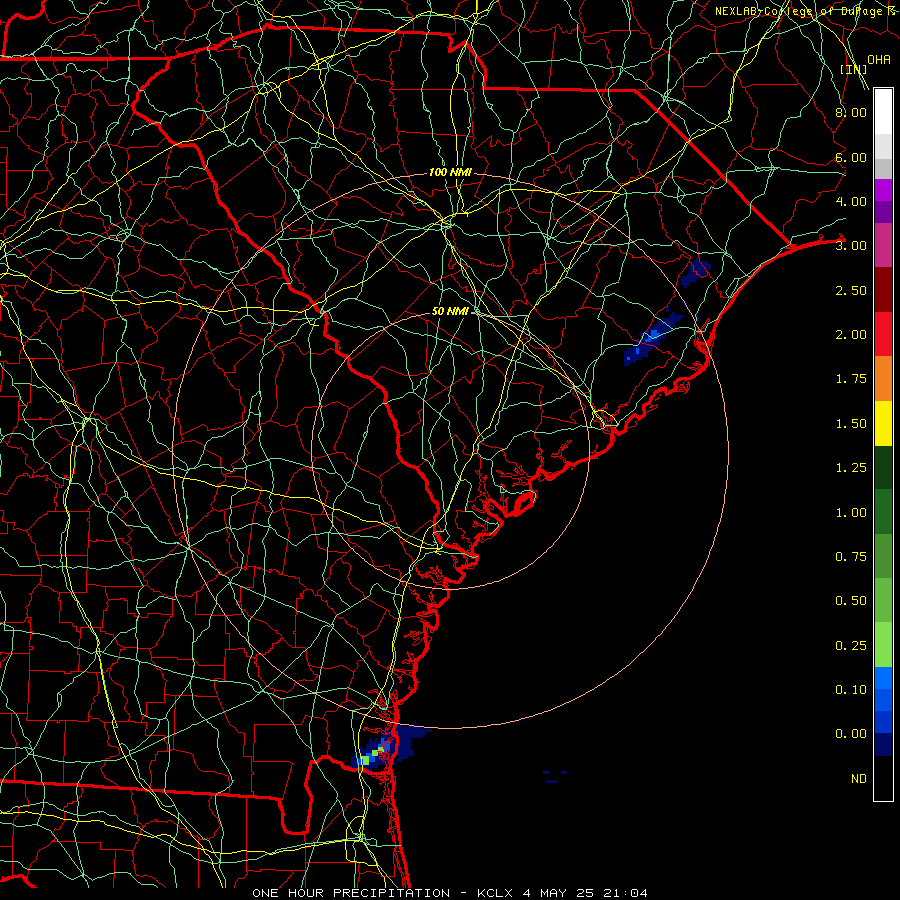Click the 1.00 legend value
This screenshot has height=900, width=900.
coord(851,513)
